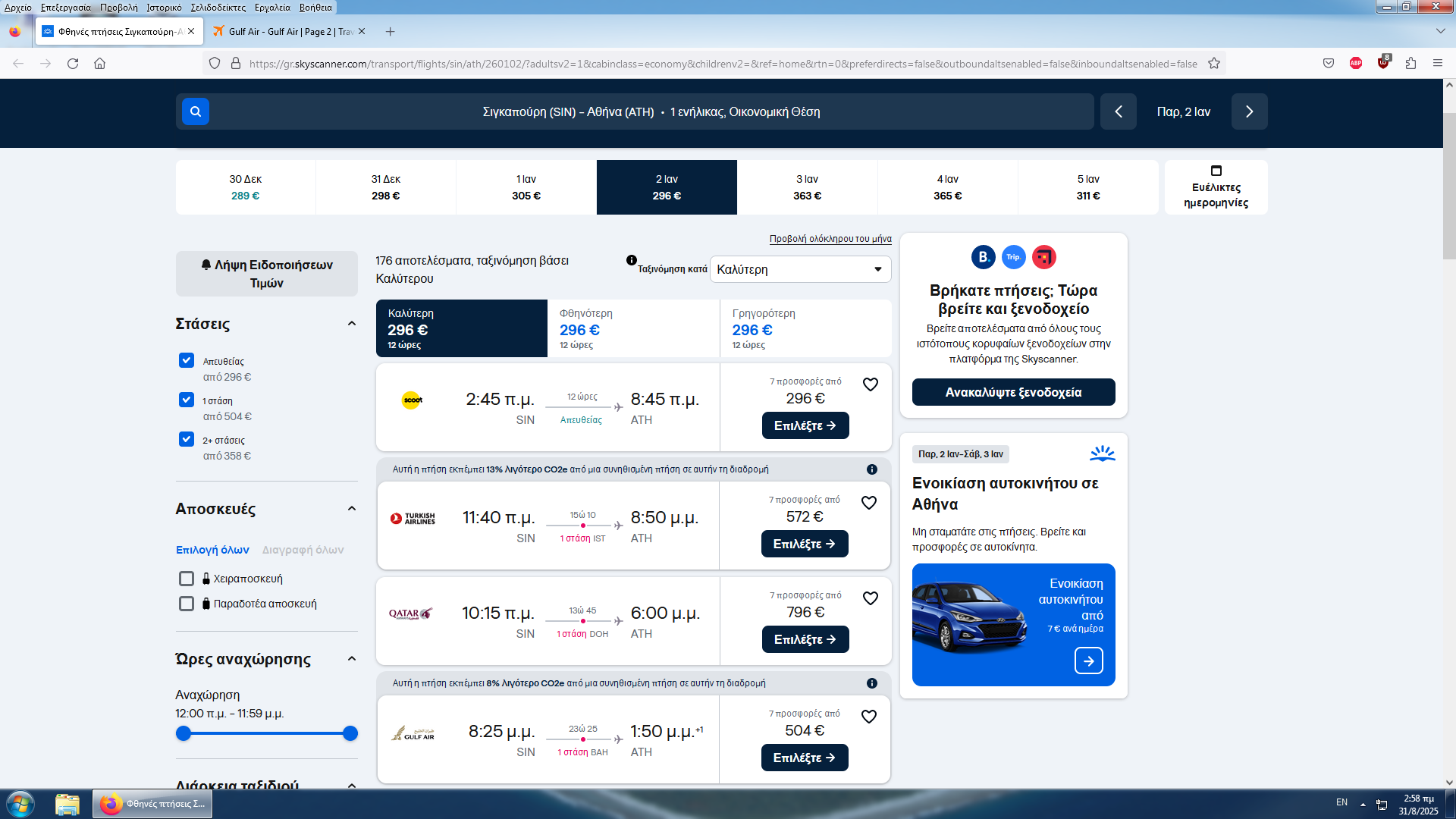Open the sort by dropdown
Screen dimensions: 1456x819
pos(800,269)
